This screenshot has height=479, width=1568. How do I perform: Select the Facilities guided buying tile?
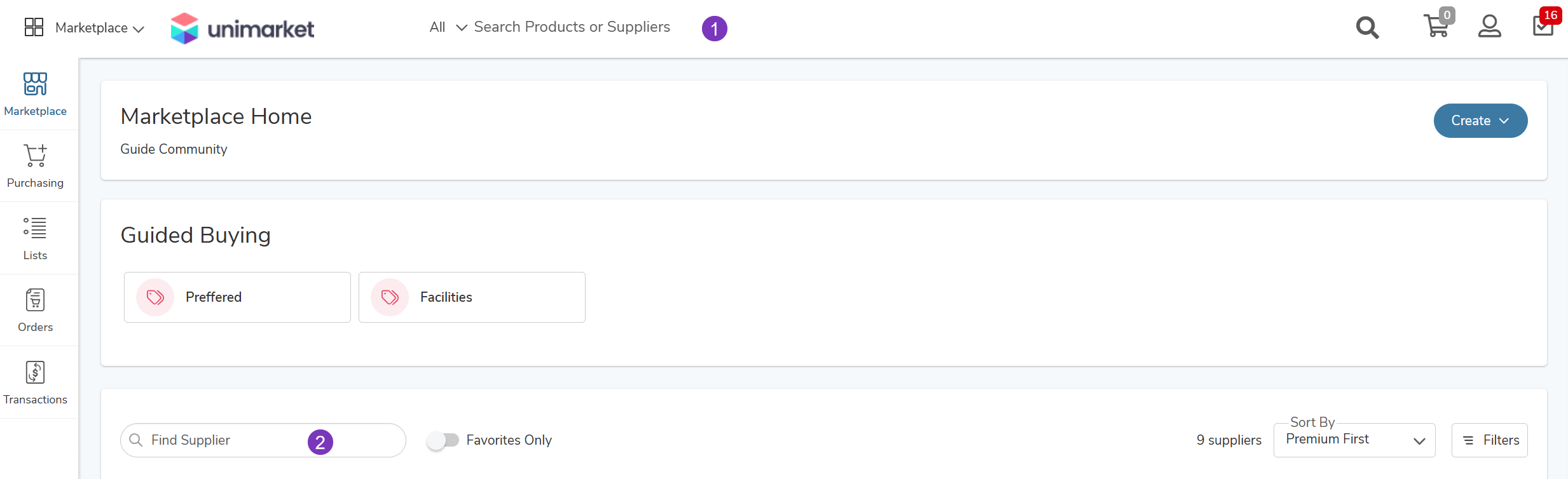tap(472, 297)
